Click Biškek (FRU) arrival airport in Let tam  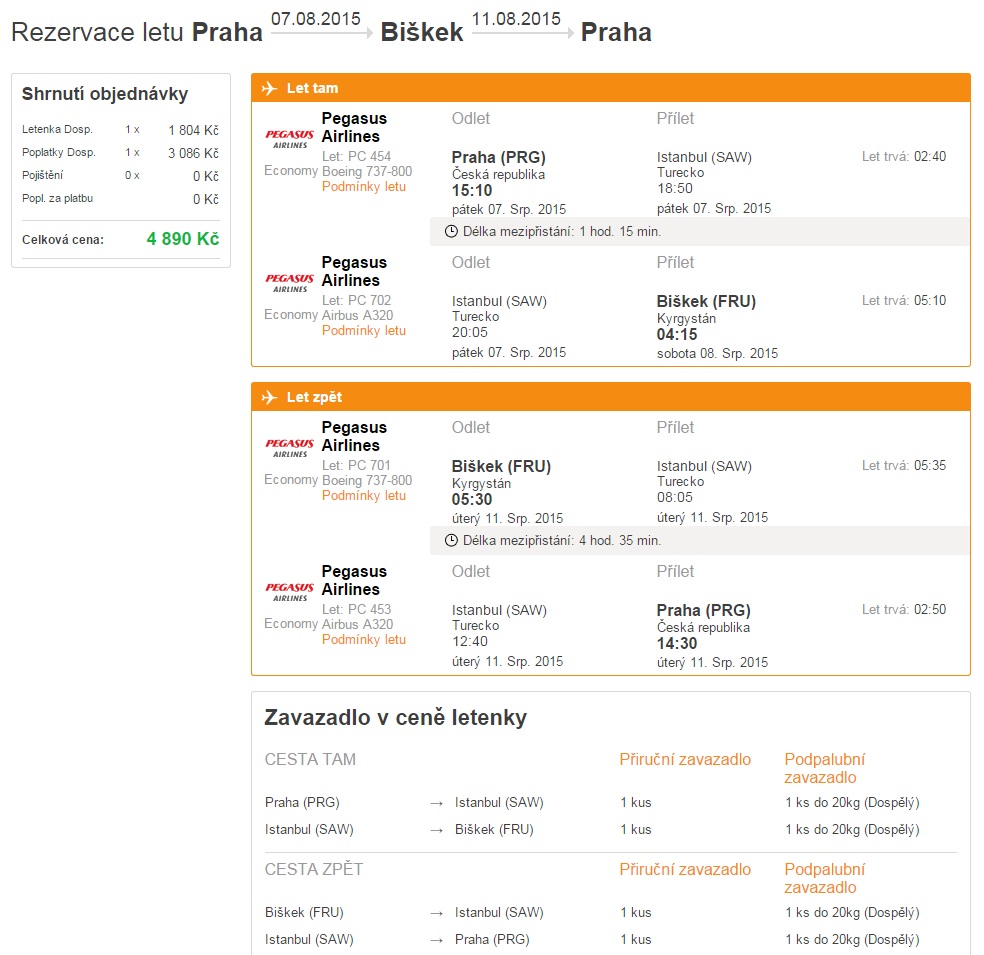tap(706, 301)
